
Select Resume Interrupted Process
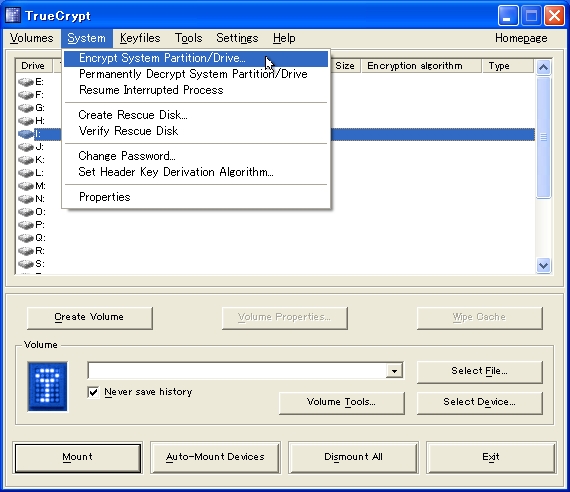(196, 90)
